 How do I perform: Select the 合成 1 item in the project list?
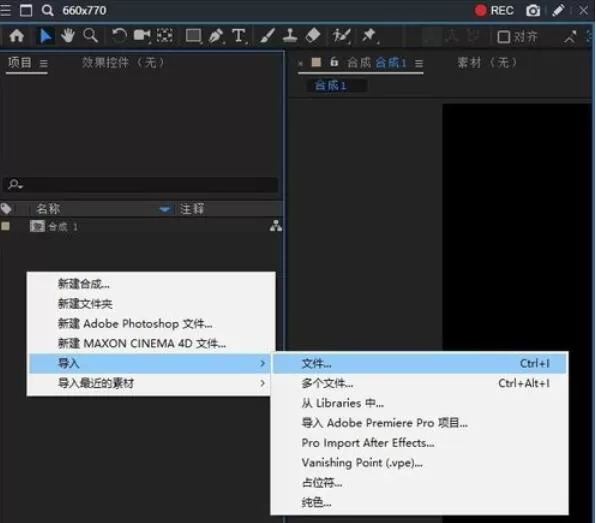click(63, 227)
